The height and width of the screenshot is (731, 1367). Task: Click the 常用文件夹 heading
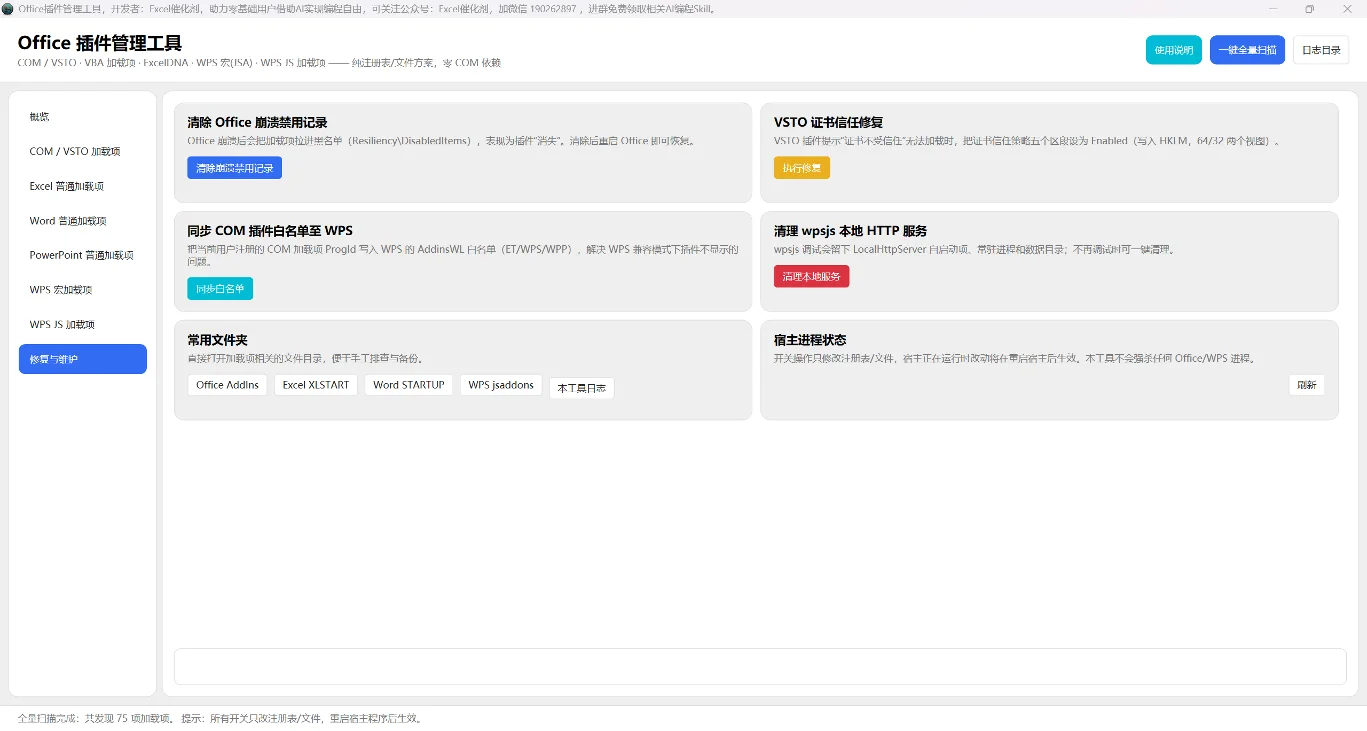217,340
